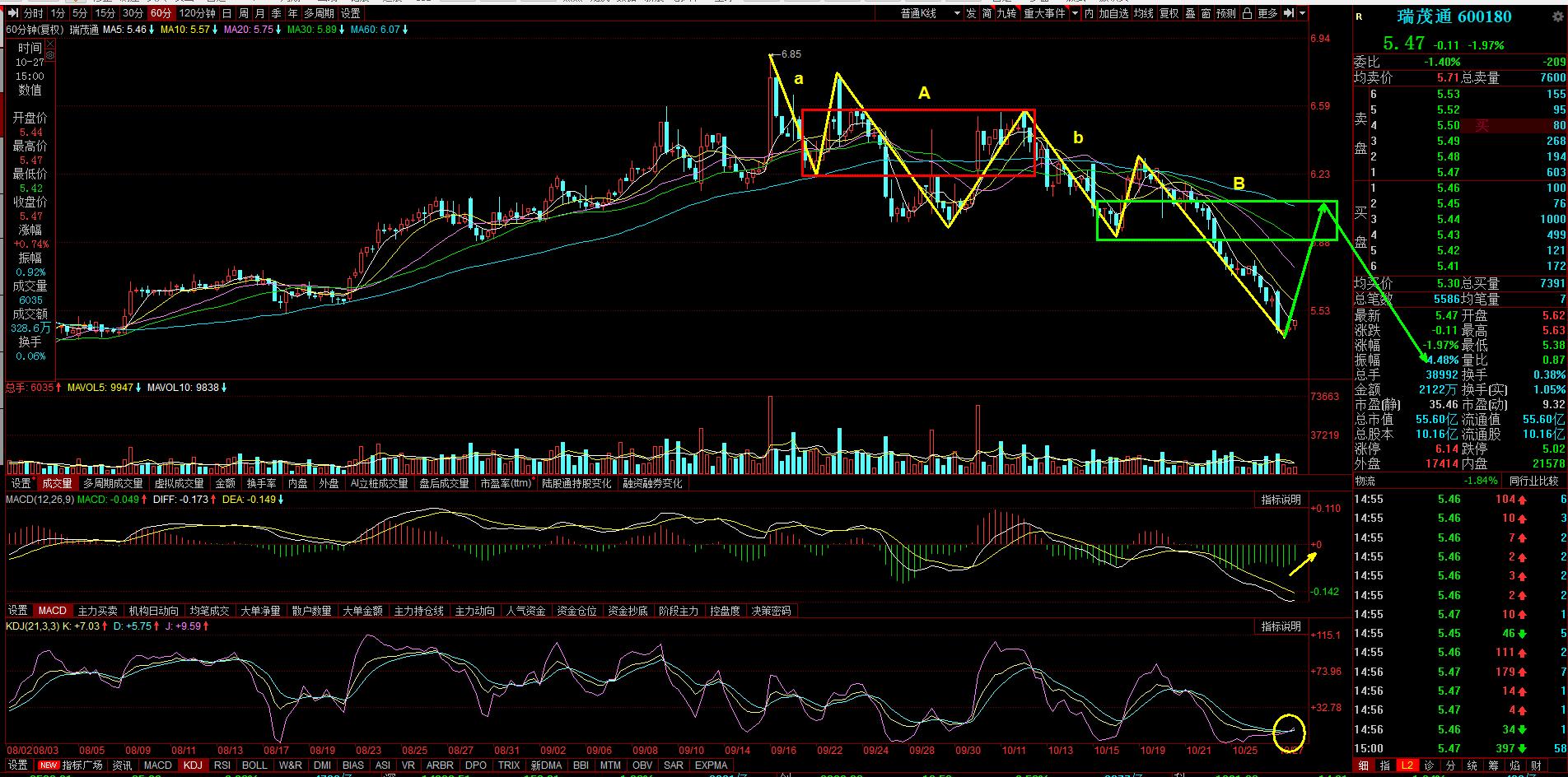
Task: Select the 决策密码 indicator tab
Action: (x=771, y=611)
